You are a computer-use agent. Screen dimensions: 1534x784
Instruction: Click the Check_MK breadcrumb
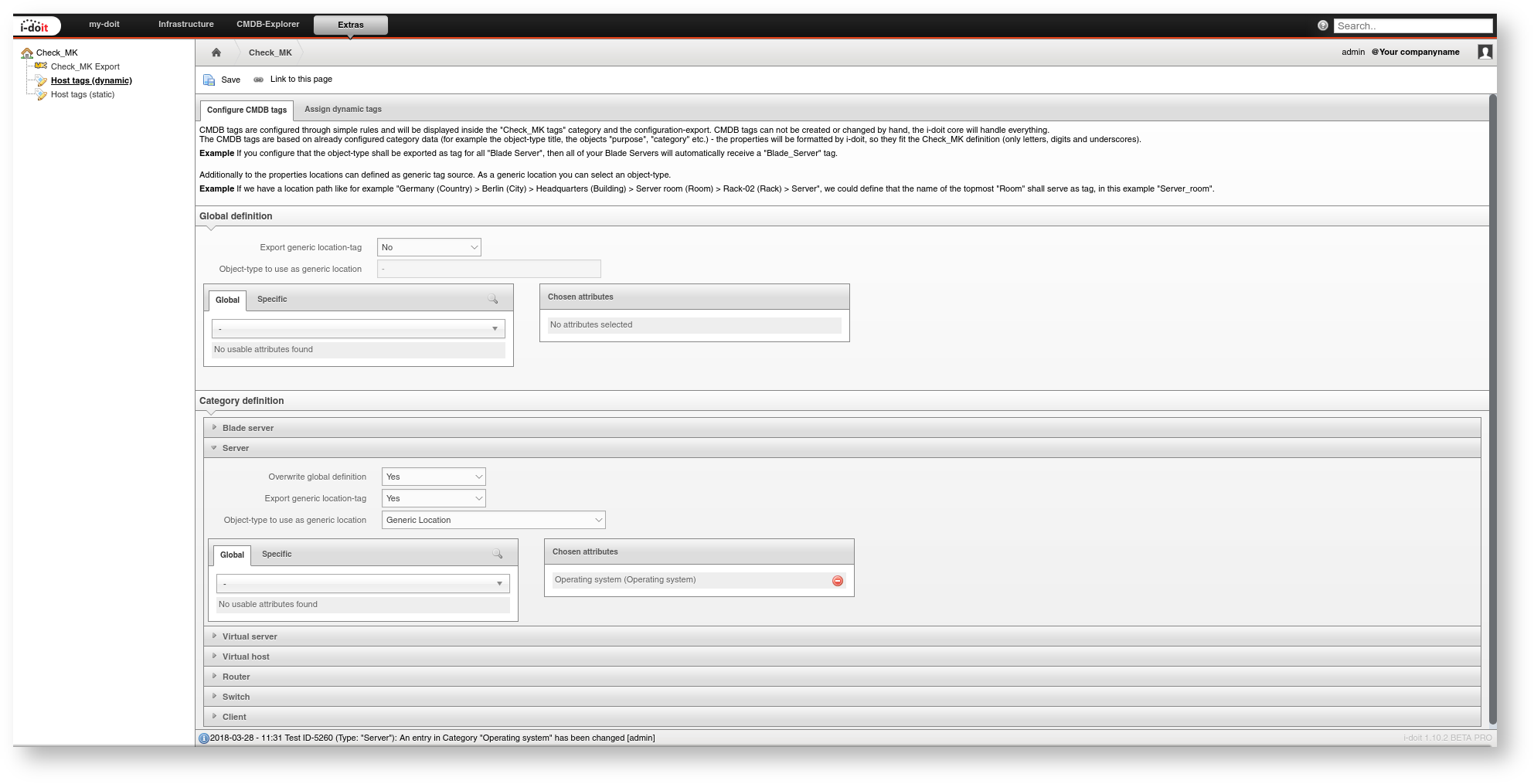point(270,53)
